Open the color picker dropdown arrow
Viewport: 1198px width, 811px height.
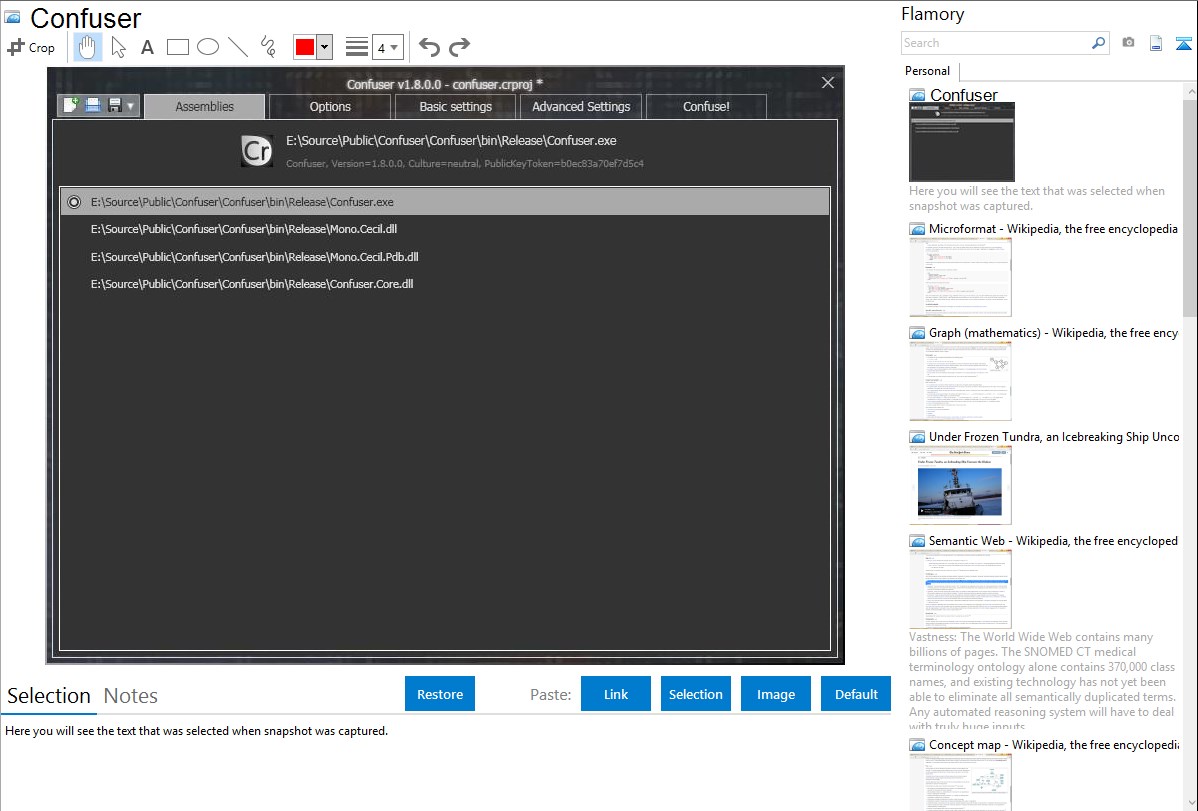point(324,47)
